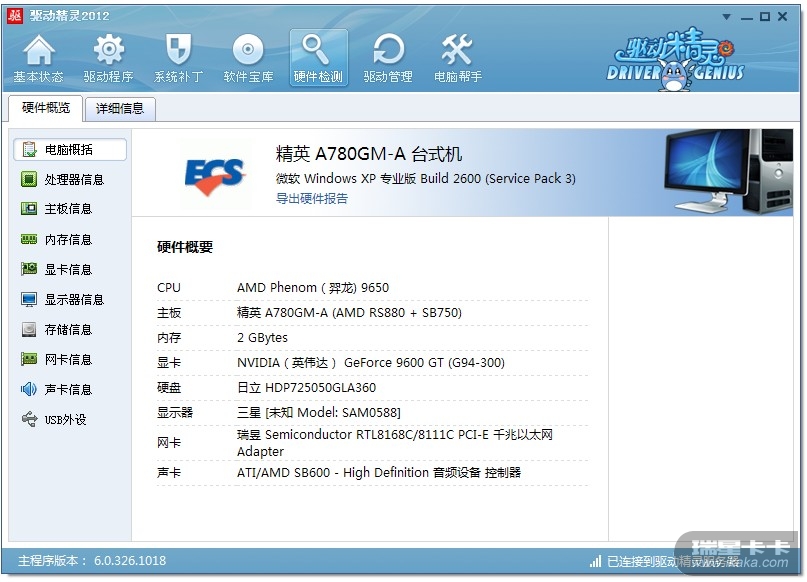The image size is (807, 582).
Task: Click the signal bars connection icon
Action: pyautogui.click(x=595, y=561)
